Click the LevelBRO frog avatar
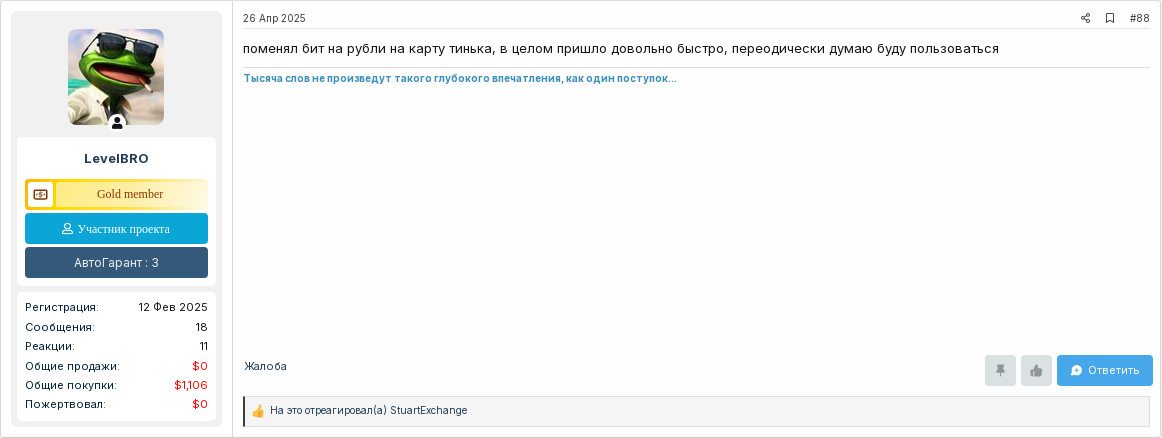 click(x=116, y=76)
